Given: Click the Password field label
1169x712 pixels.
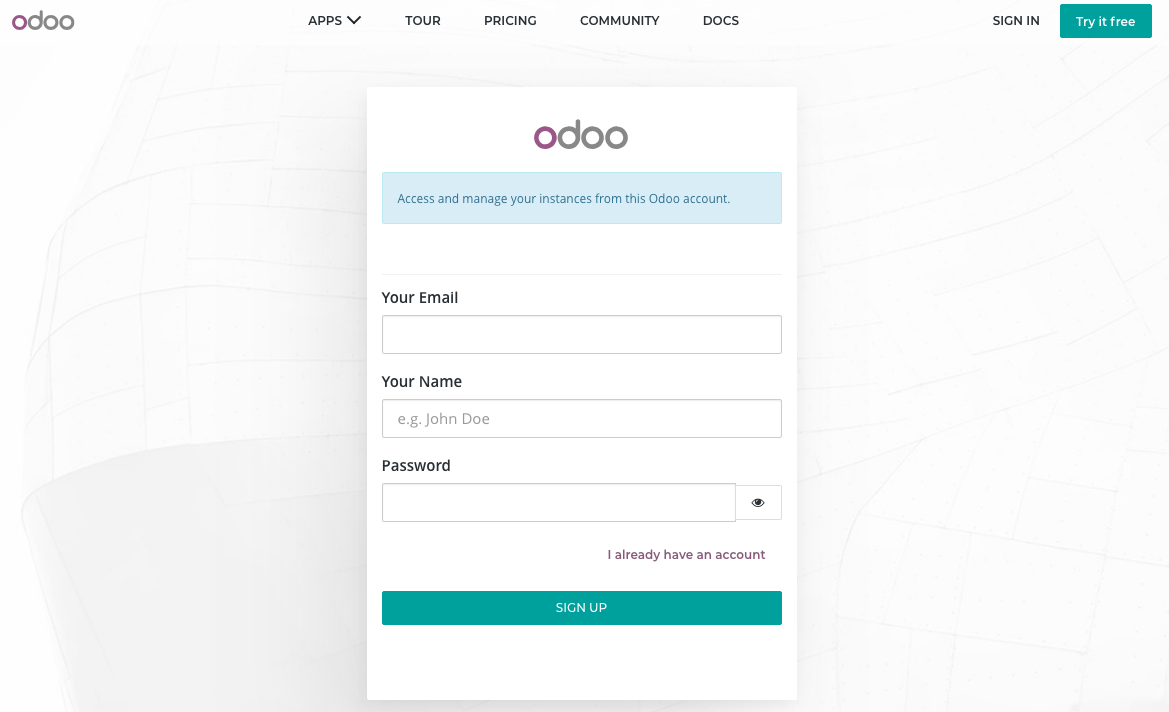Looking at the screenshot, I should (416, 465).
